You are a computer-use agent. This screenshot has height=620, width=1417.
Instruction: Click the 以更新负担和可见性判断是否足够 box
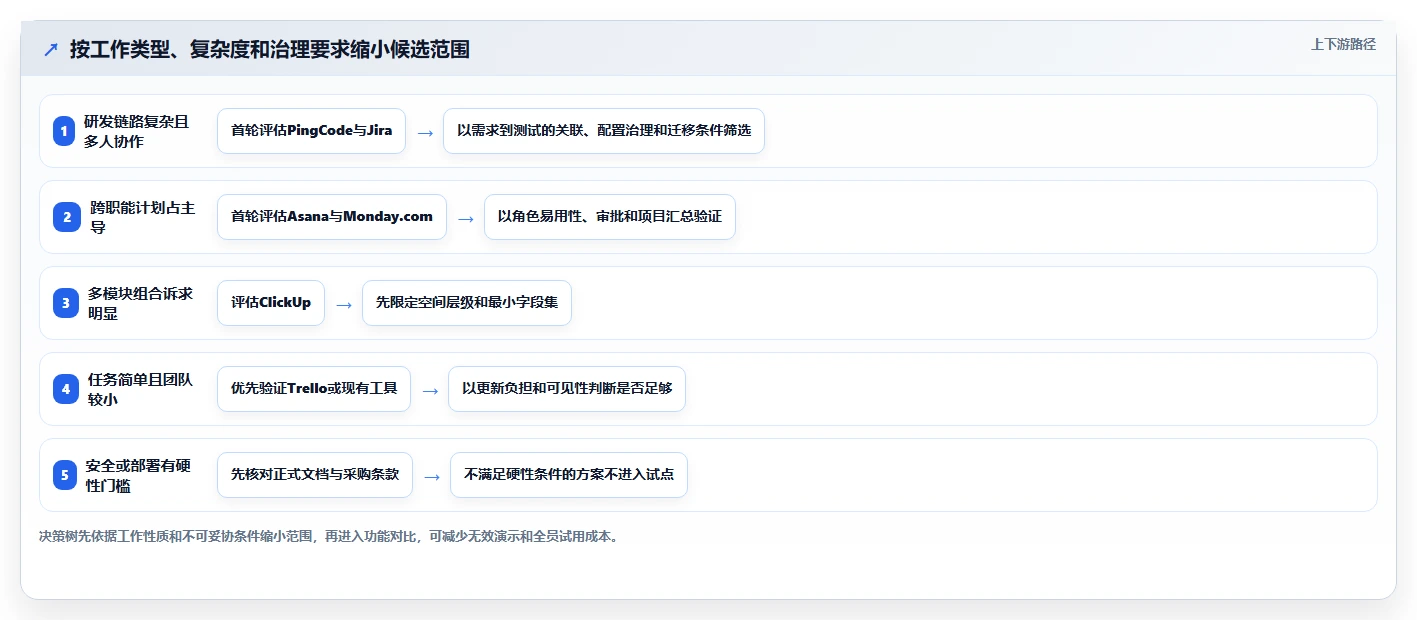click(567, 389)
